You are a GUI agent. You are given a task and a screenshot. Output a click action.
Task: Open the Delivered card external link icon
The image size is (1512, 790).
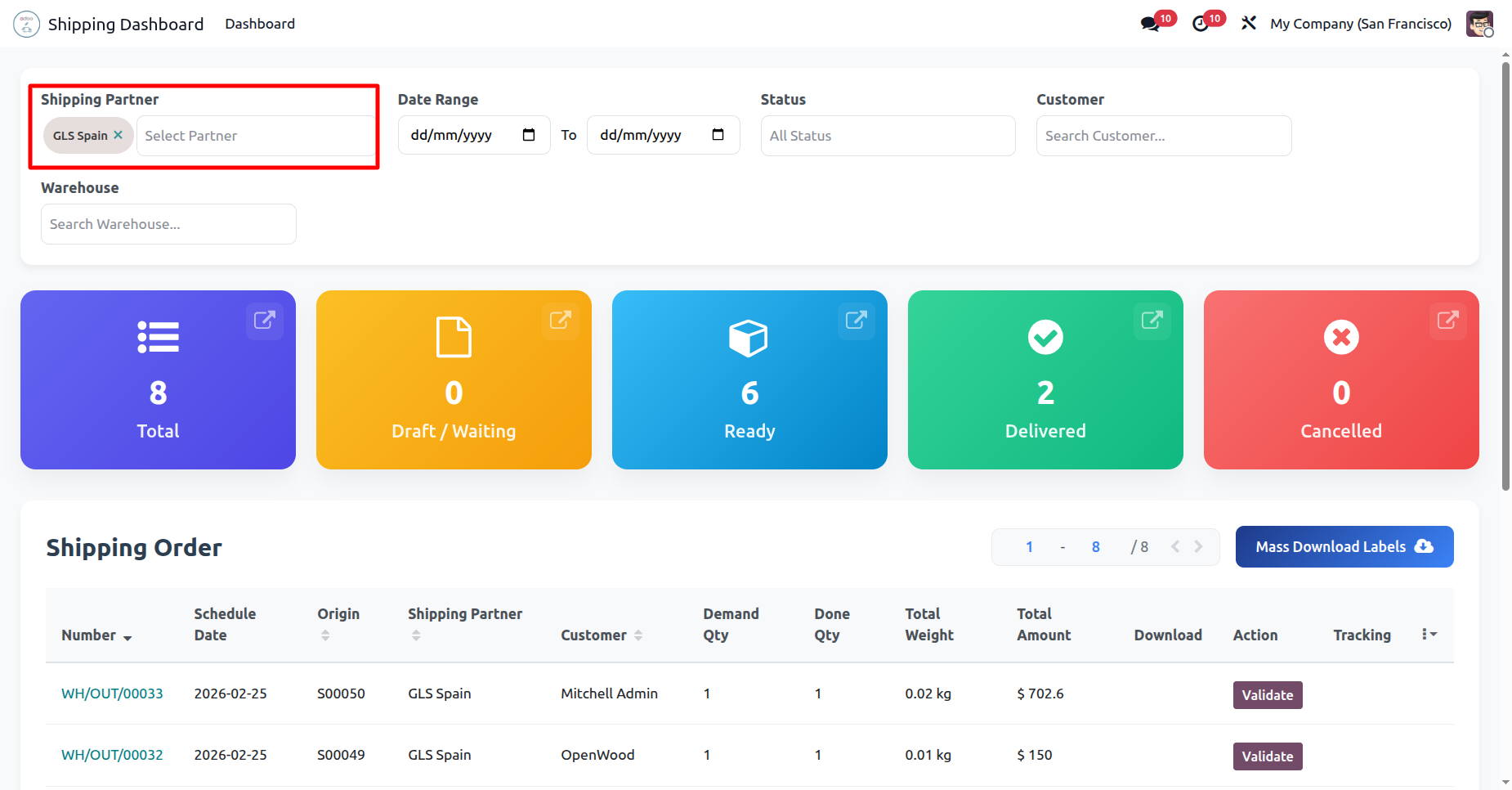point(1152,320)
